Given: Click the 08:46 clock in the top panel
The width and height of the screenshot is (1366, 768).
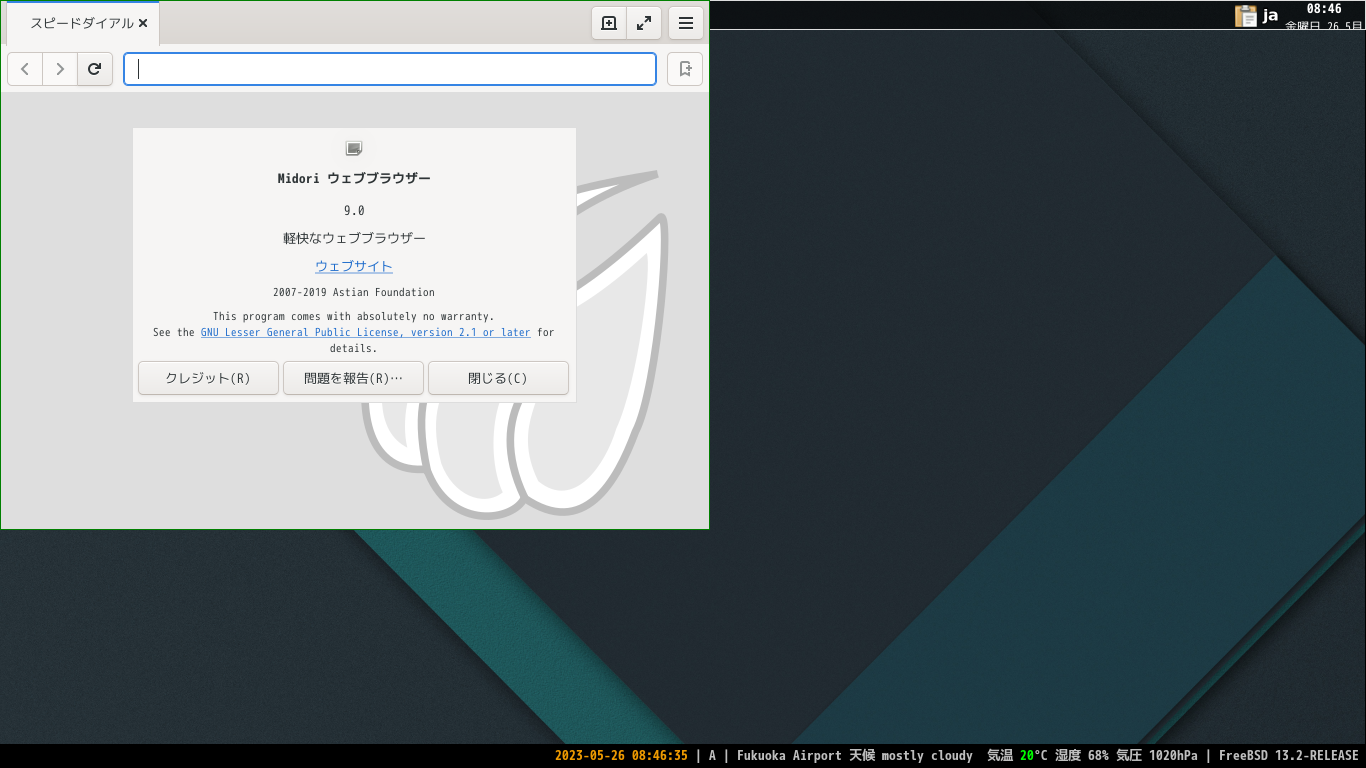Looking at the screenshot, I should pos(1324,9).
